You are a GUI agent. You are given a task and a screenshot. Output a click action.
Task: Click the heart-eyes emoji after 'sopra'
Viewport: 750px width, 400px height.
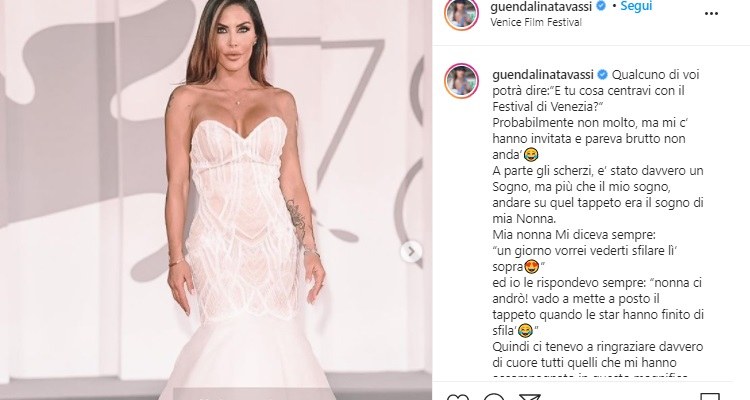click(531, 267)
